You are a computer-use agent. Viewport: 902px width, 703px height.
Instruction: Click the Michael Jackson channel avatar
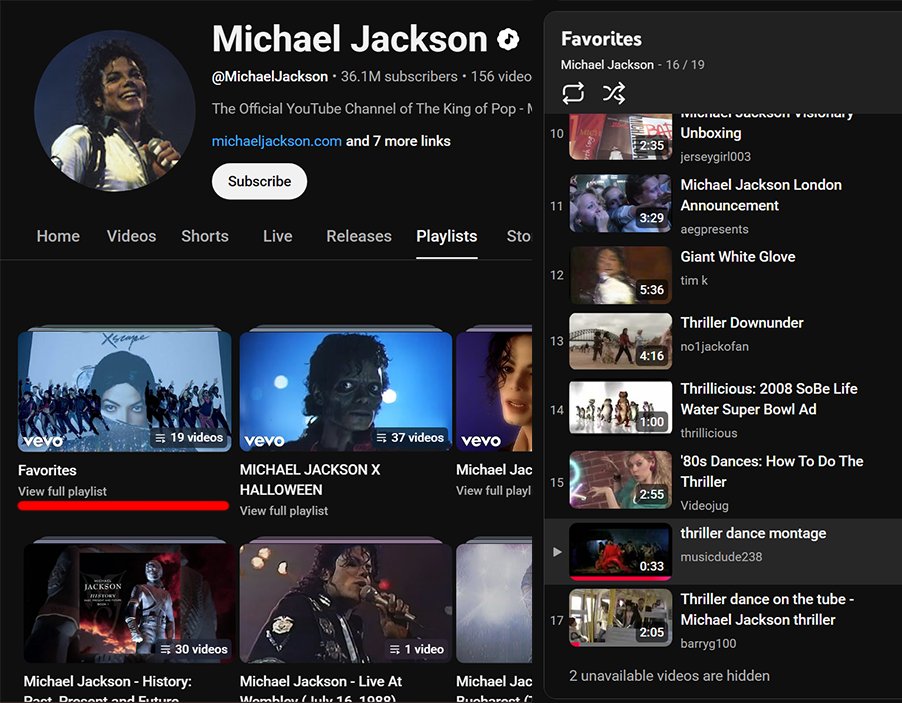click(114, 110)
